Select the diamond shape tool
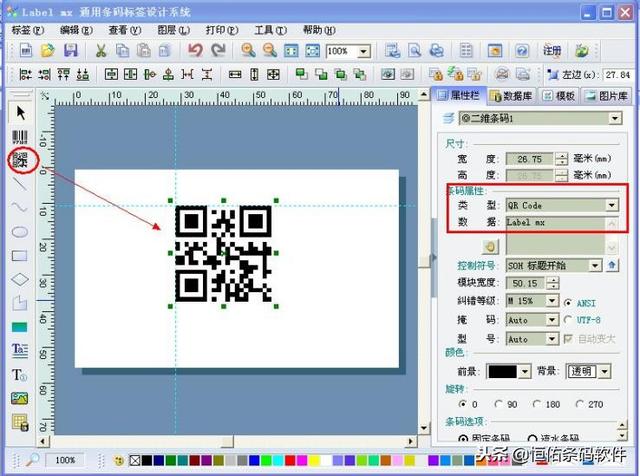This screenshot has height=476, width=640. click(x=19, y=279)
